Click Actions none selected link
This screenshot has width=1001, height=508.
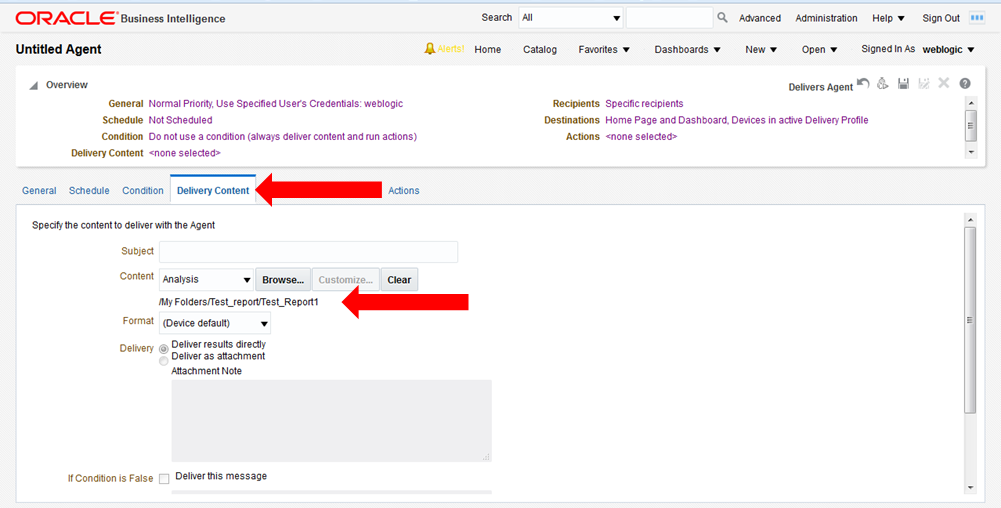[x=641, y=137]
